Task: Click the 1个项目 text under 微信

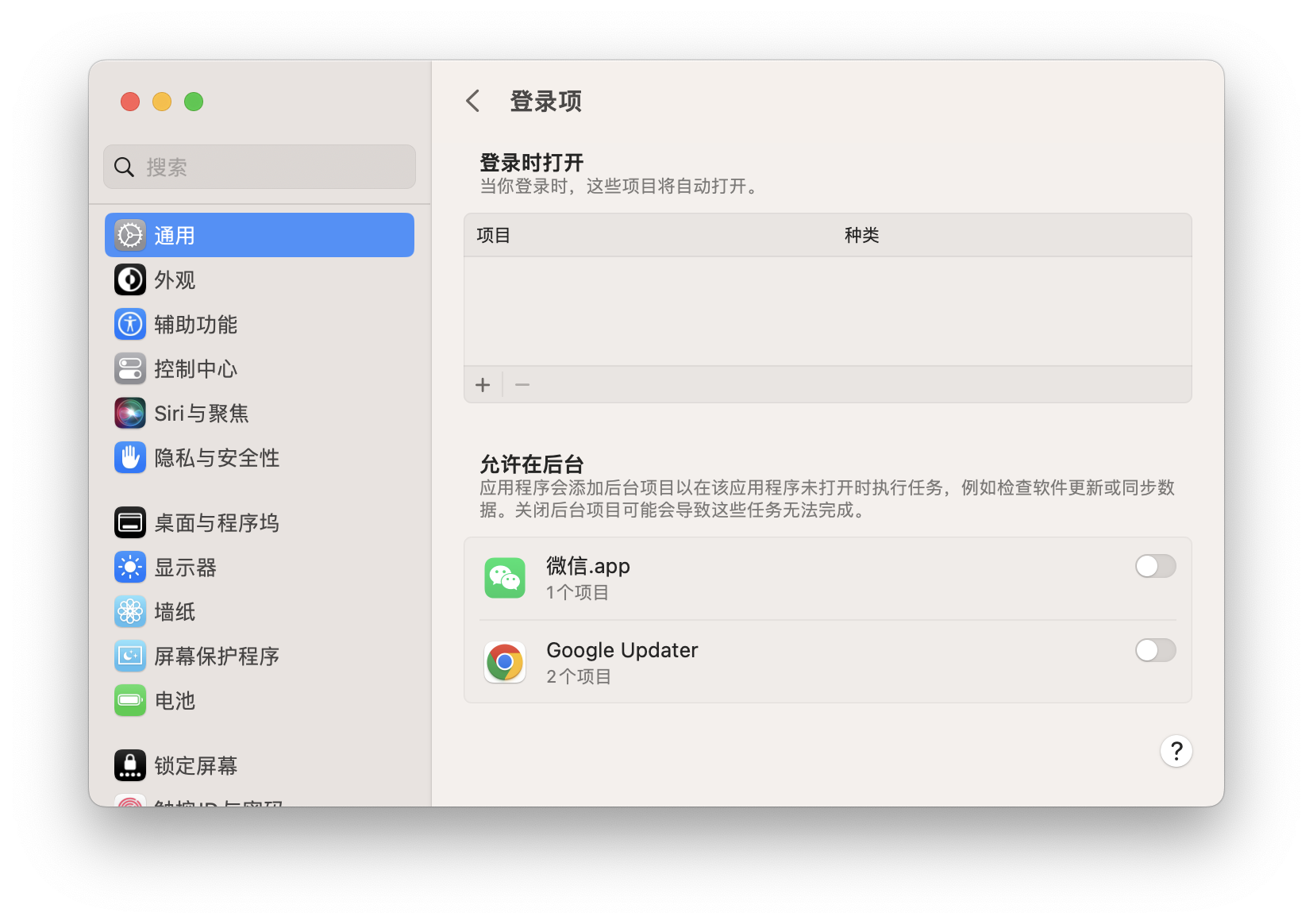Action: pos(577,592)
